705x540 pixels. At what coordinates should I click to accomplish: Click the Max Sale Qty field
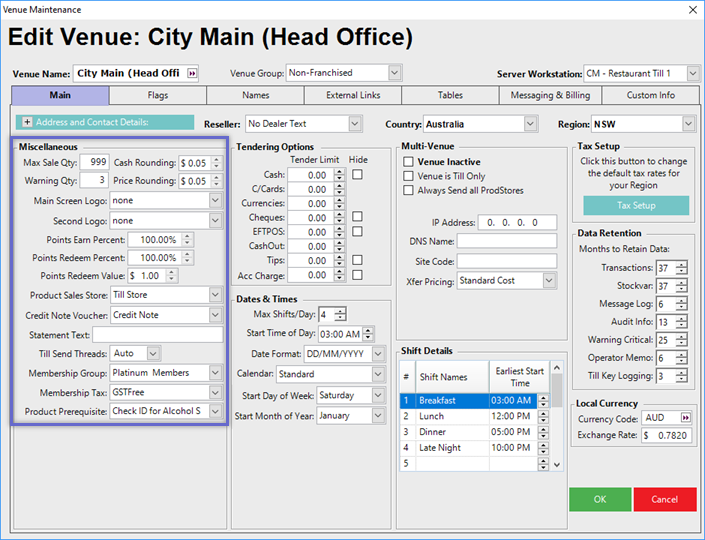tap(94, 162)
